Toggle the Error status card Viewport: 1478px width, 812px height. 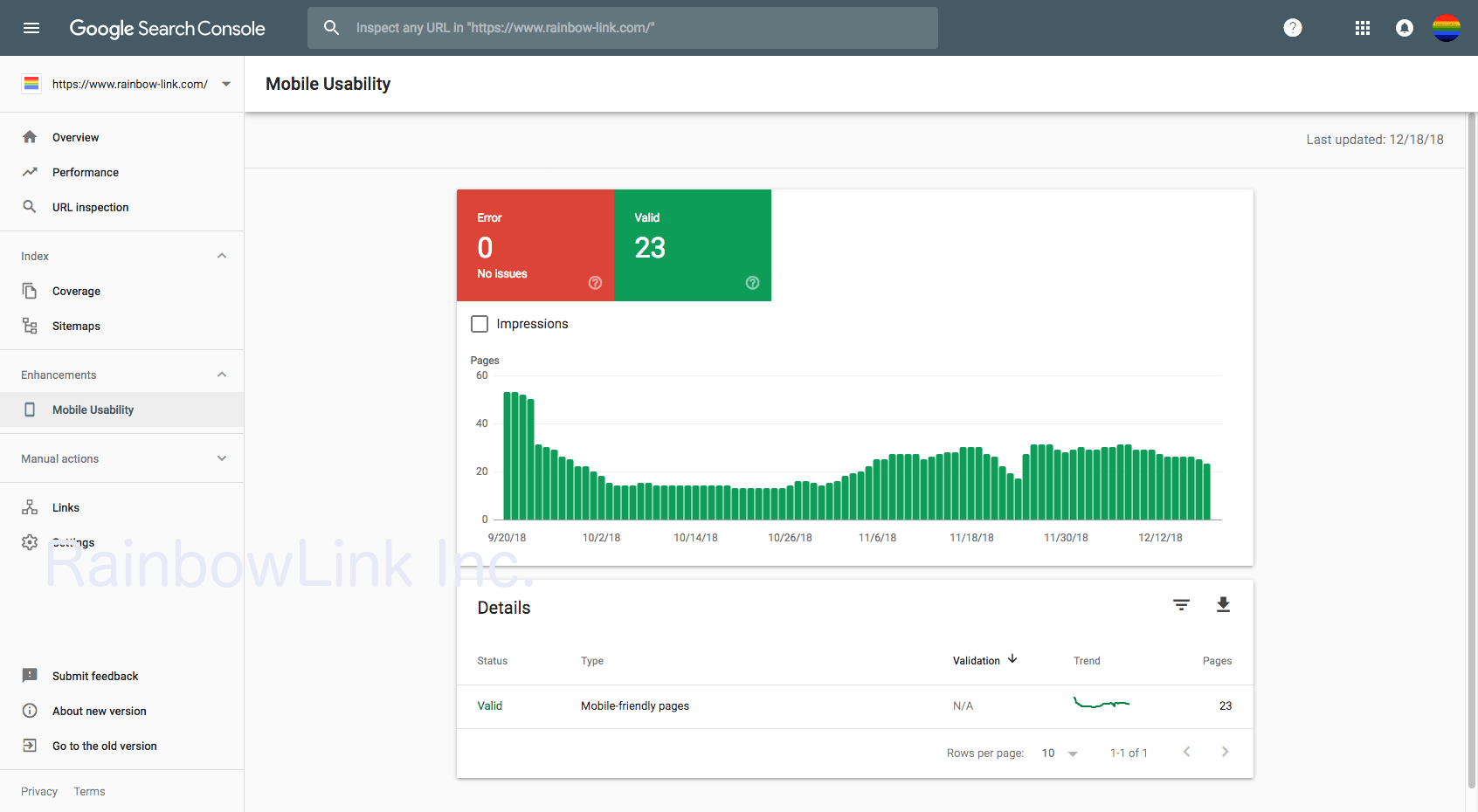click(535, 245)
